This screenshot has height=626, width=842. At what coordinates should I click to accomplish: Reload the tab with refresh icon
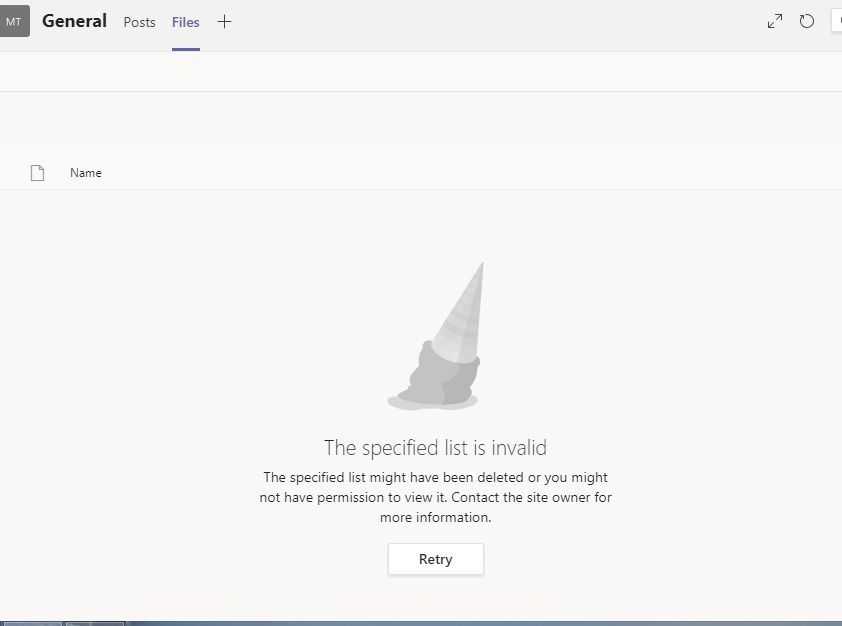coord(807,21)
